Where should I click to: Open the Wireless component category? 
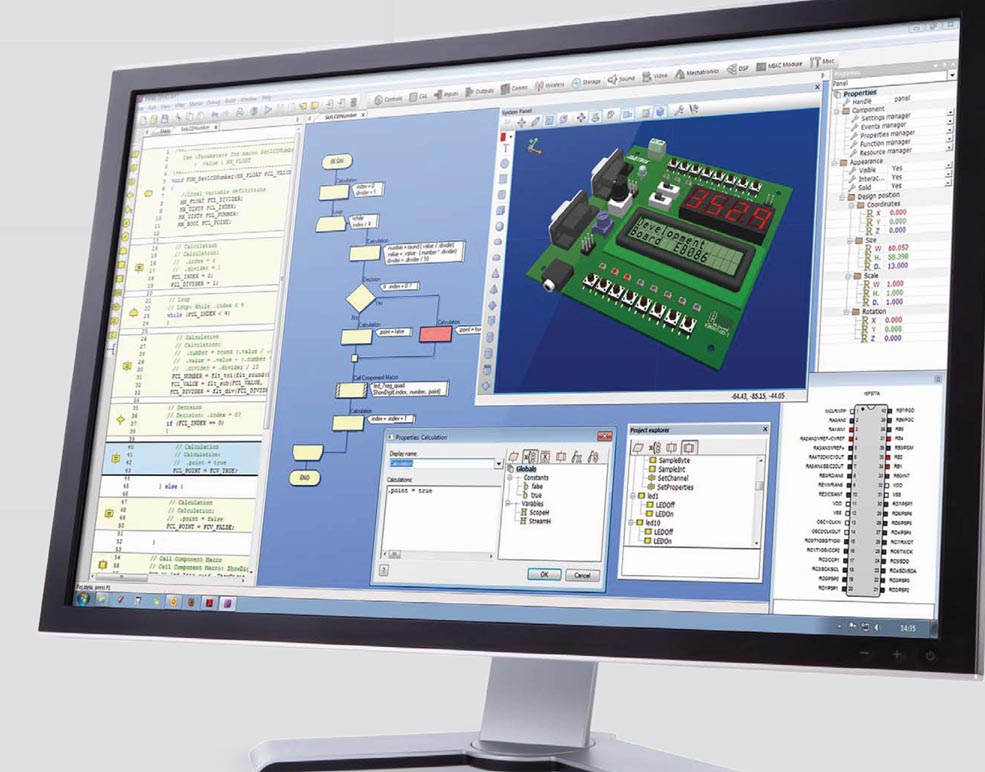pos(550,85)
